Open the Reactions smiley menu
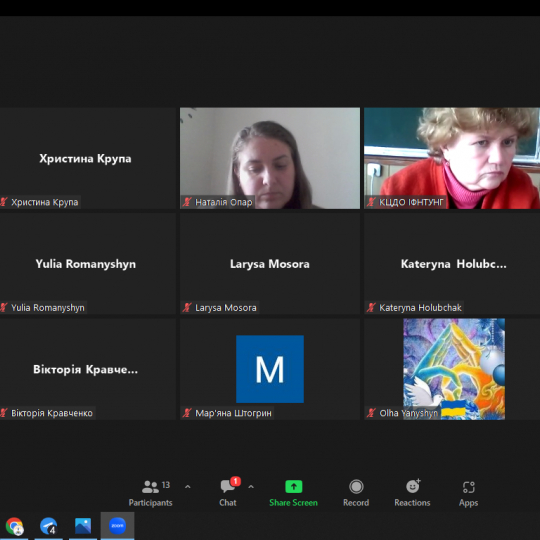This screenshot has height=540, width=540. [412, 493]
